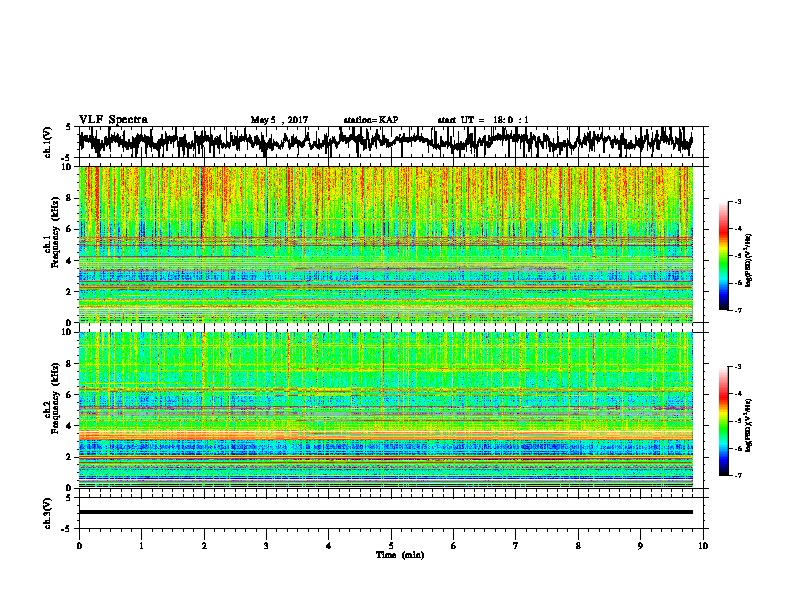Click the 'ch.3(V)' axis label
The width and height of the screenshot is (792, 612).
coord(48,513)
